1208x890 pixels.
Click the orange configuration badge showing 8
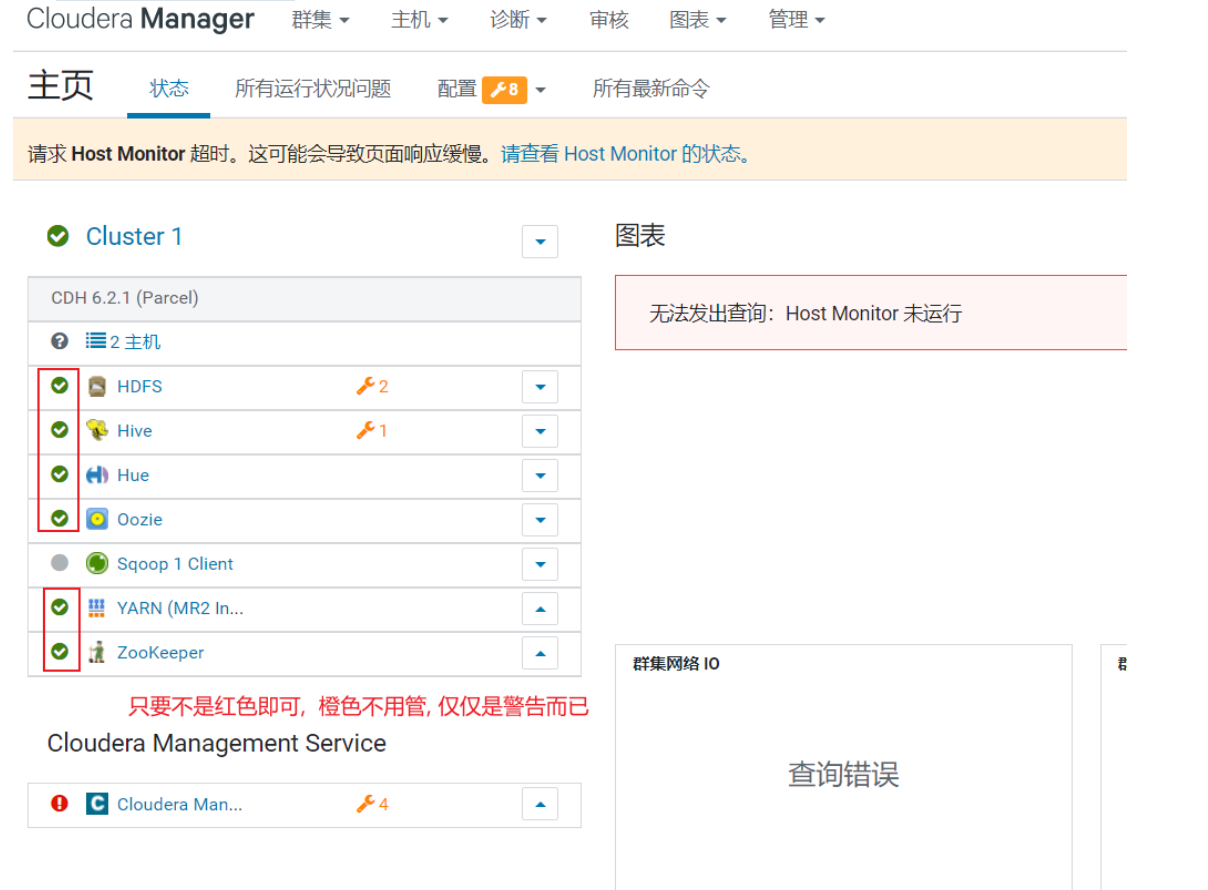pos(504,90)
